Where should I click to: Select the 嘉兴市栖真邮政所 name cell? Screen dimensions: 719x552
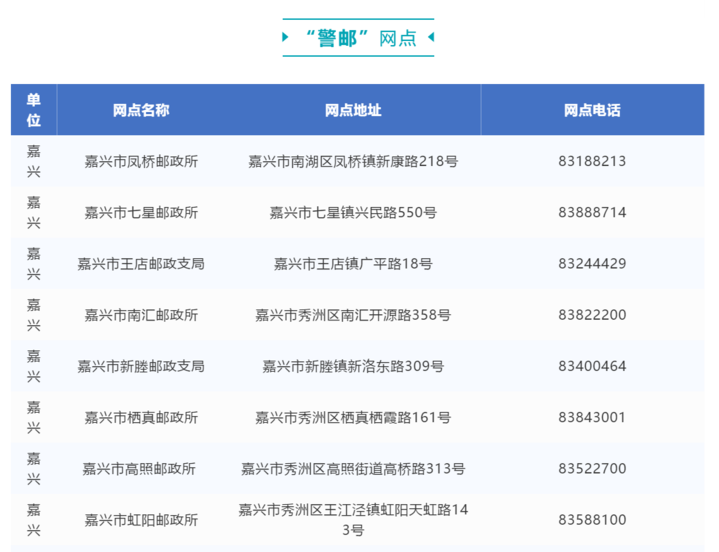click(x=141, y=418)
